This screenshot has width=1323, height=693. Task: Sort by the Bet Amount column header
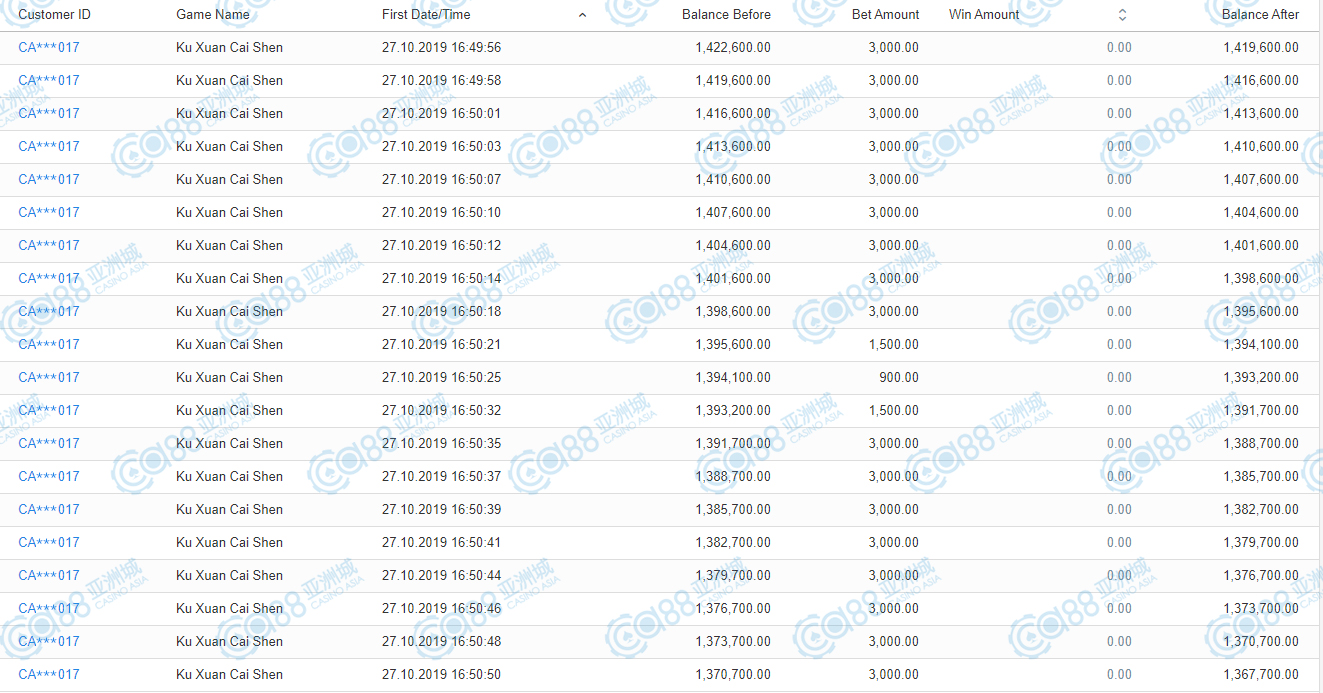885,15
